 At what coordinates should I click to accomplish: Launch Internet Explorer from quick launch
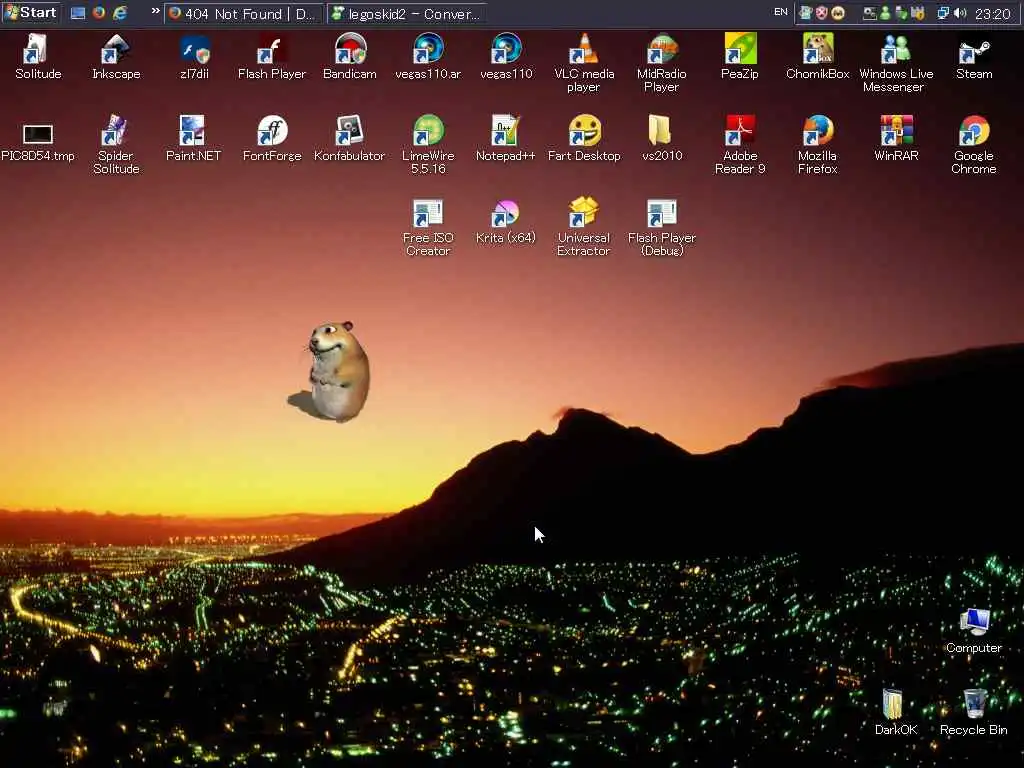pos(120,12)
